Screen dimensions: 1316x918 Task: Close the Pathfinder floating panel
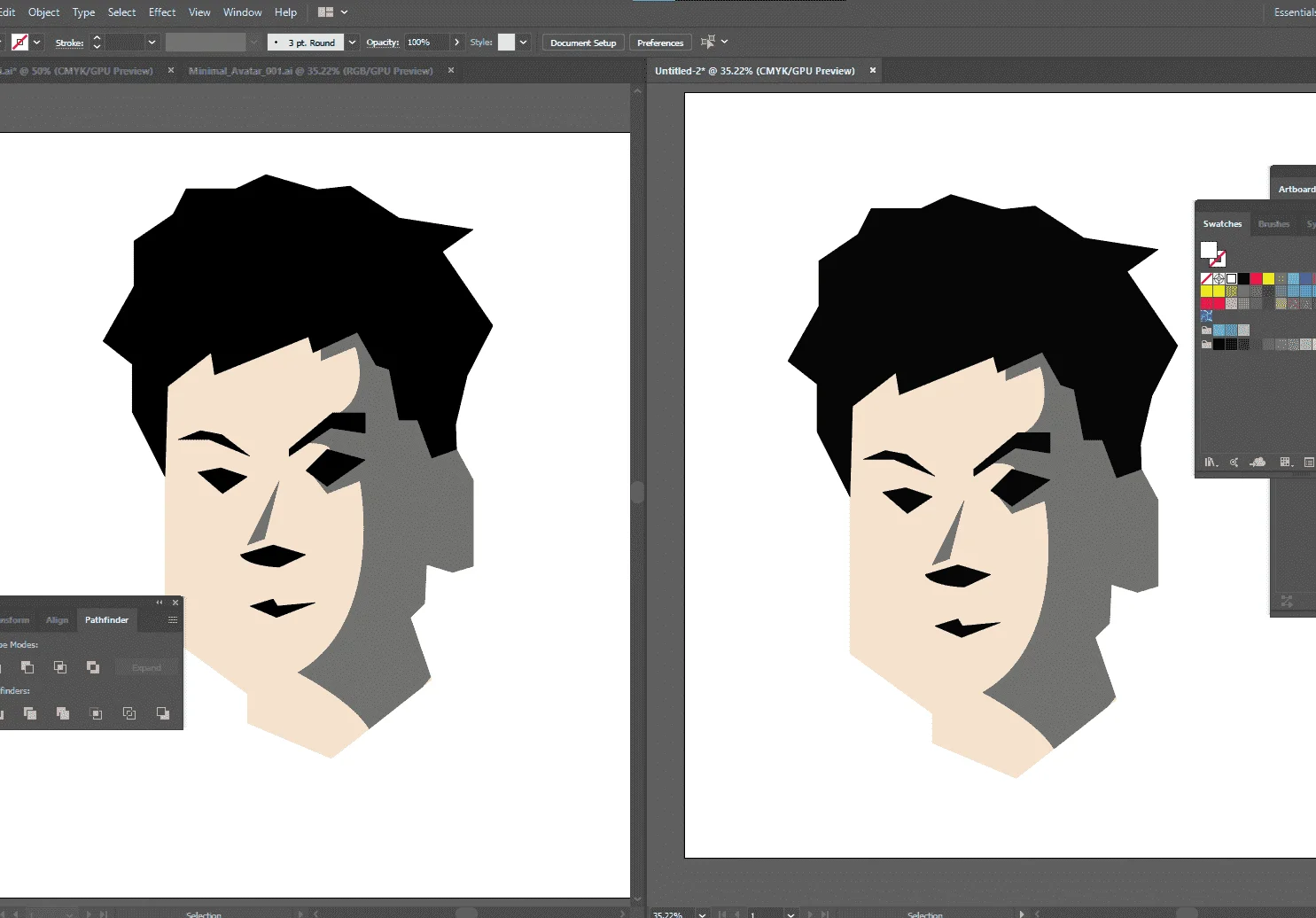(175, 603)
